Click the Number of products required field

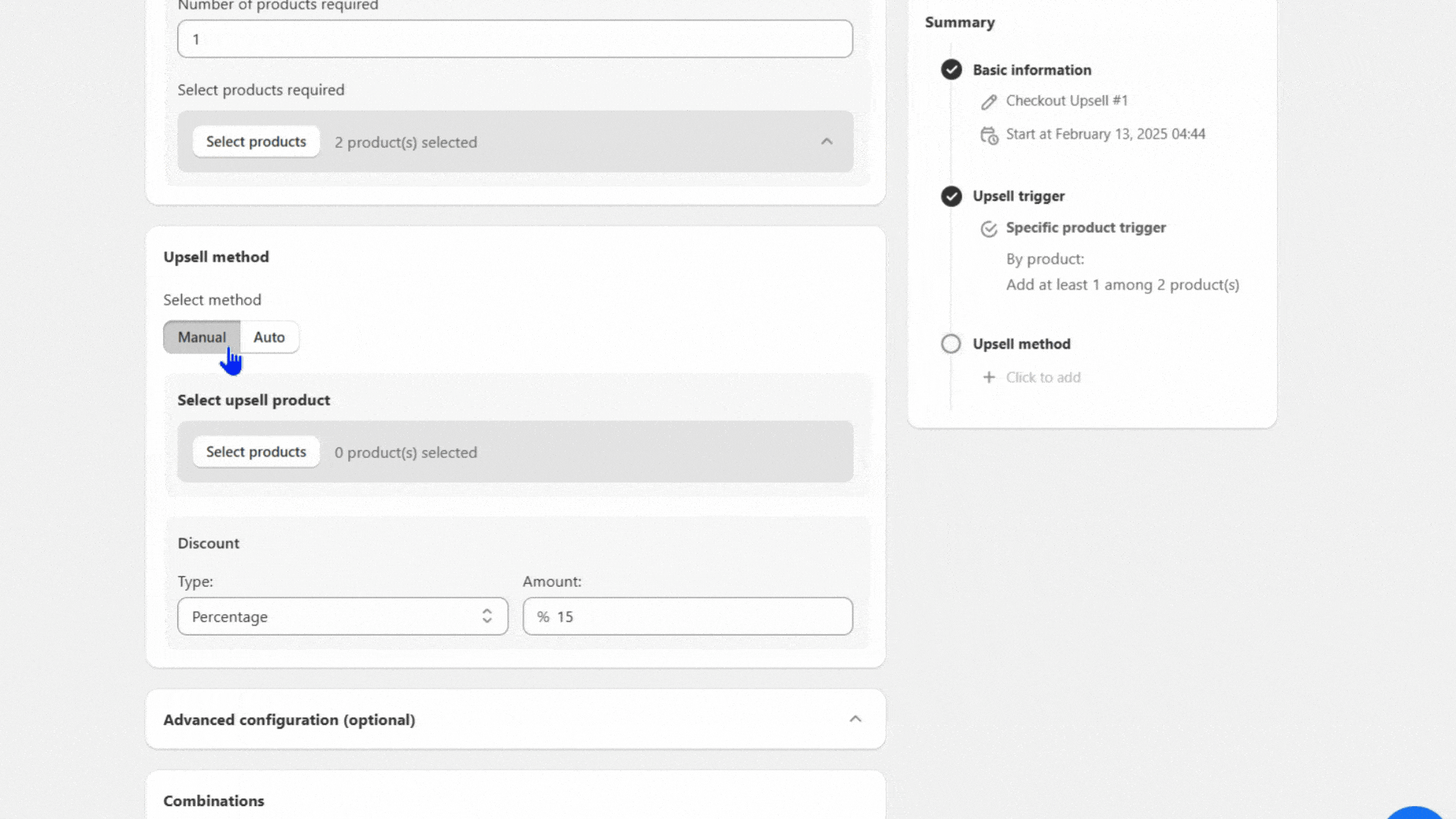pyautogui.click(x=515, y=39)
